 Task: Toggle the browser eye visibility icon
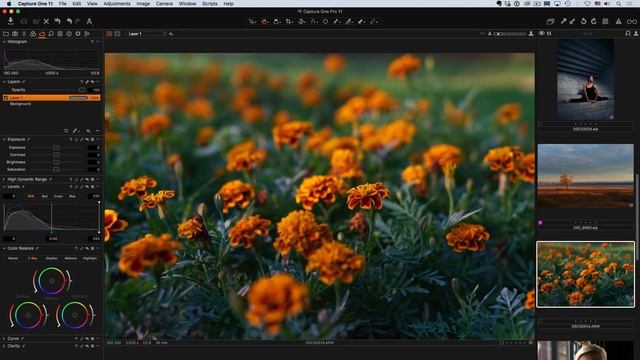click(542, 33)
